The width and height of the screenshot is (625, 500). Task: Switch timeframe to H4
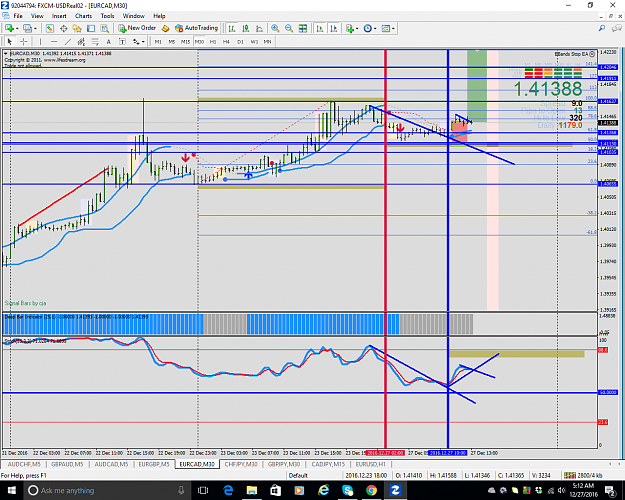tap(226, 41)
